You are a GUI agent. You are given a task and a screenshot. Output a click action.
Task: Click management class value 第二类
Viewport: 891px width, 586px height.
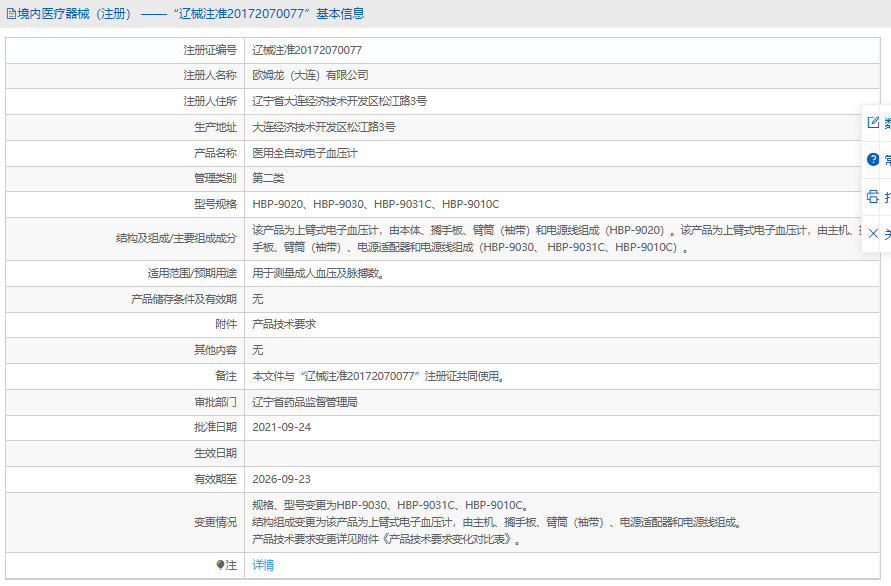click(268, 178)
